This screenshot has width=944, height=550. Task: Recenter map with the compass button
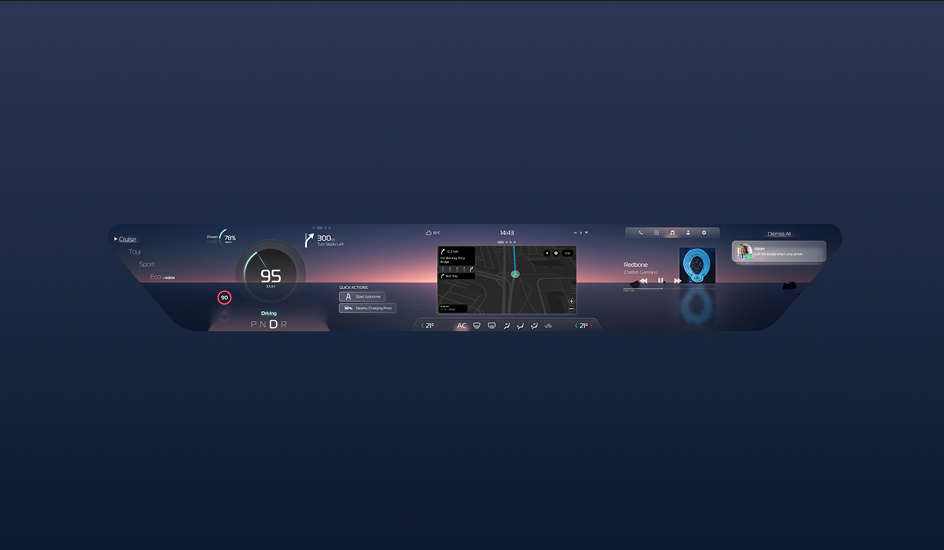[x=556, y=253]
